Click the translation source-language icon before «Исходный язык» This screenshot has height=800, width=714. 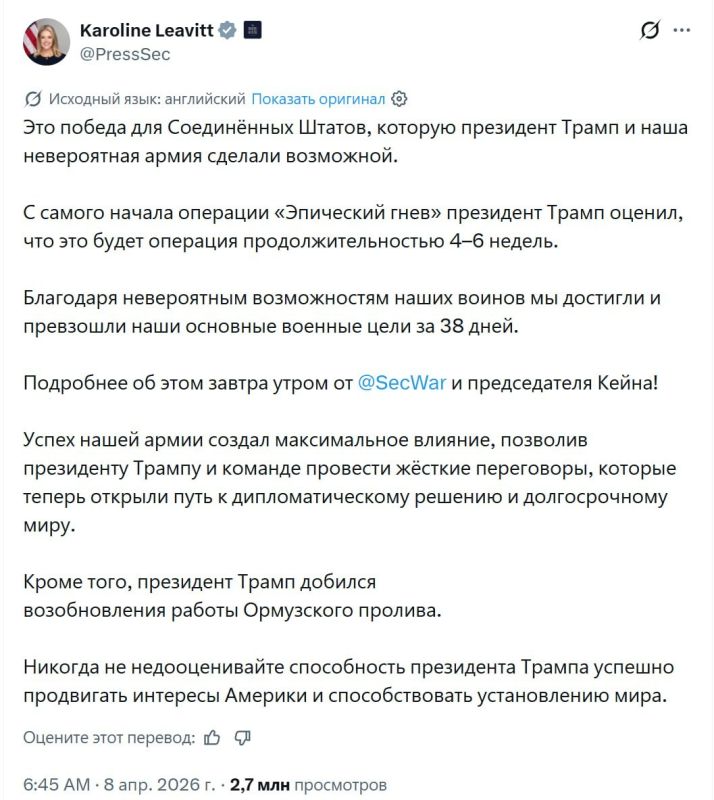pyautogui.click(x=32, y=100)
